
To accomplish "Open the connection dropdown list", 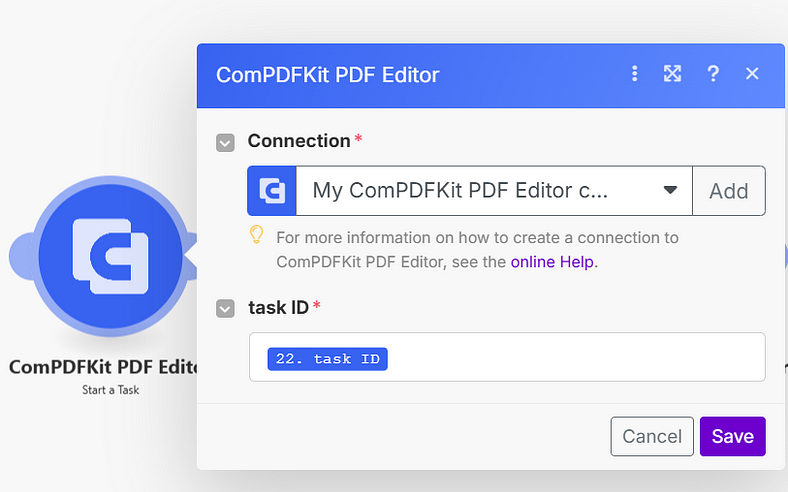I will tap(494, 191).
